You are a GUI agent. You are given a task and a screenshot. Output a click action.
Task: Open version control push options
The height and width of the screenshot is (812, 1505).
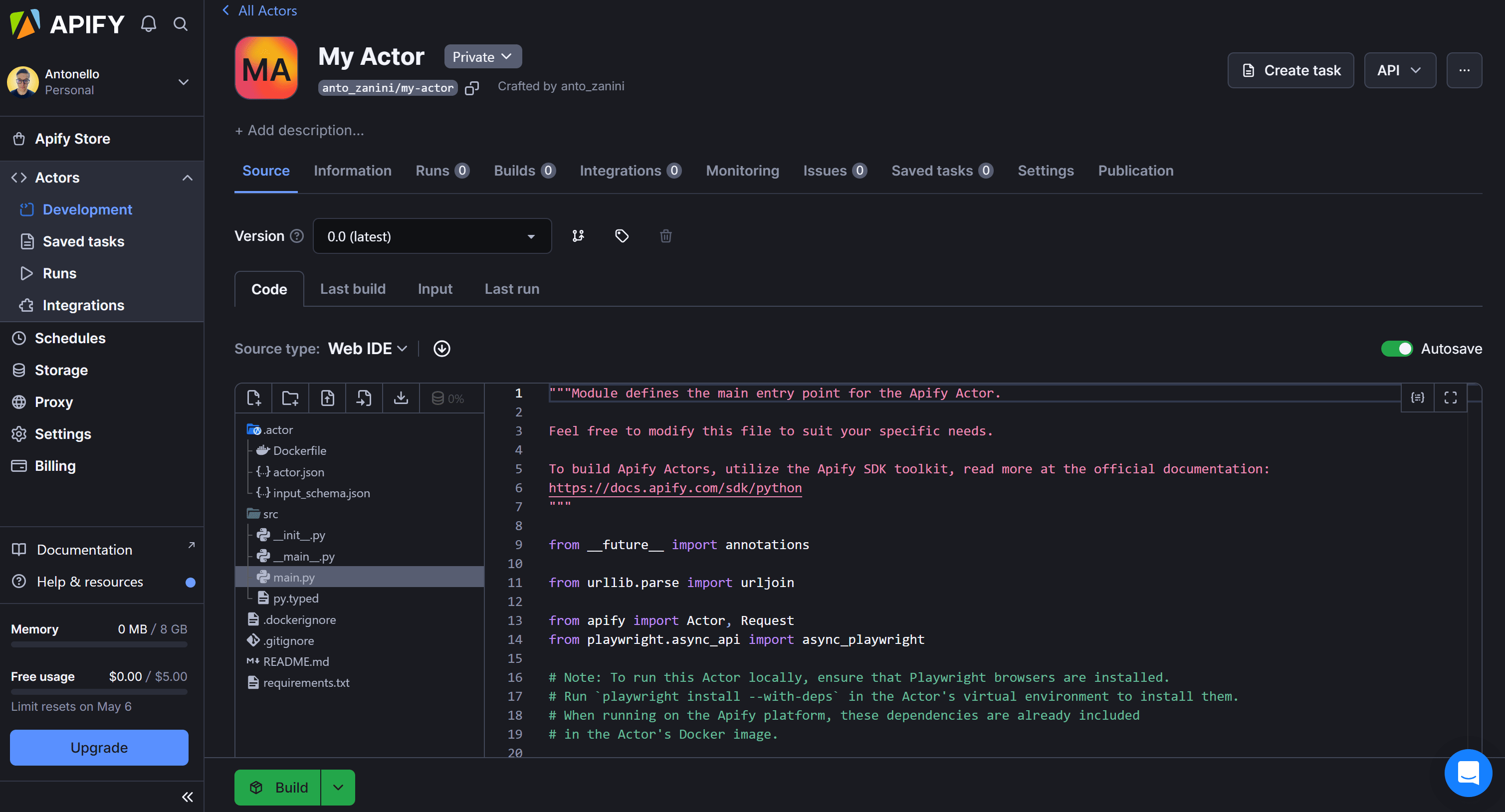[x=578, y=236]
